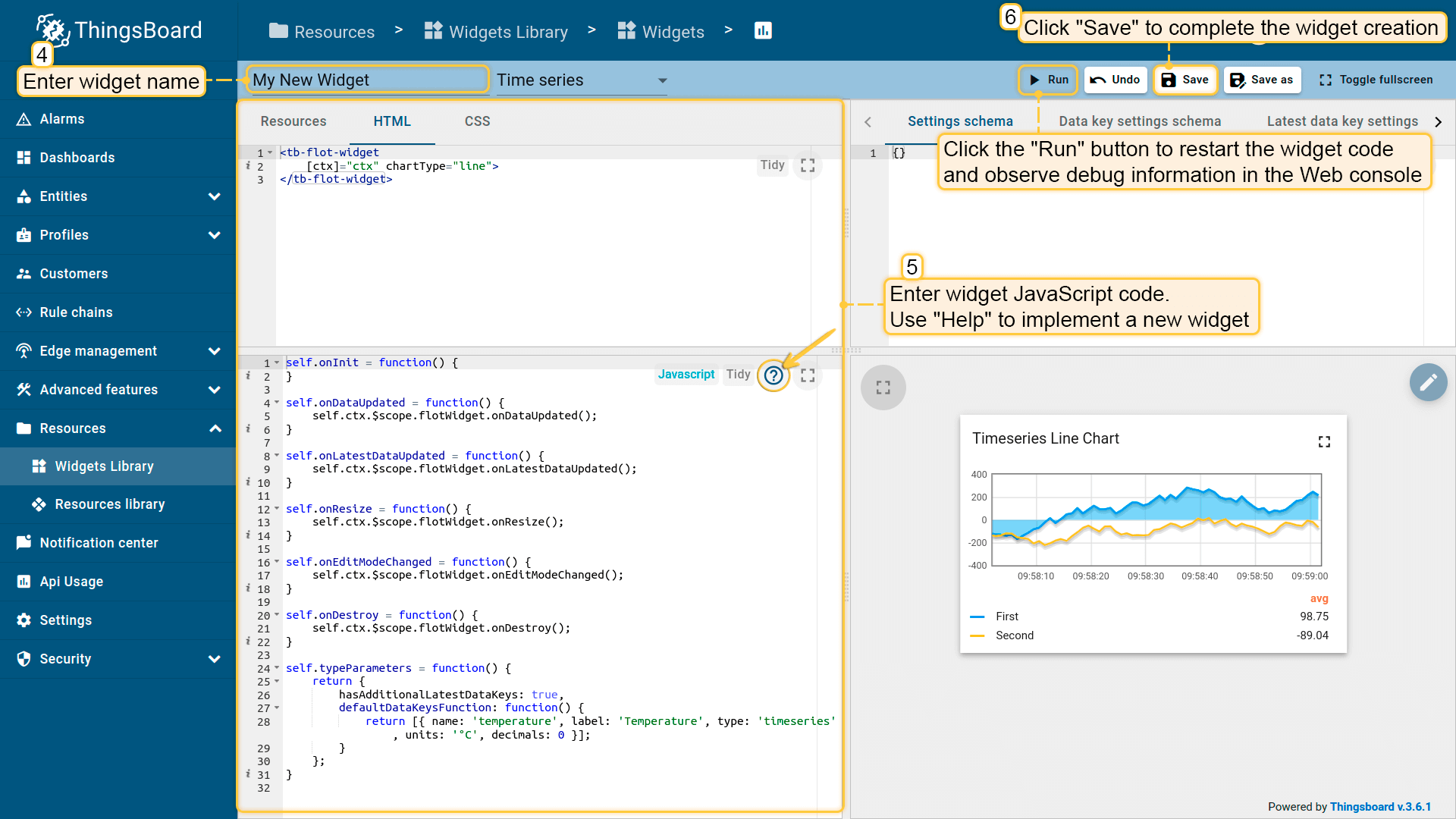This screenshot has height=819, width=1456.
Task: Expand the HTML editor to fullscreen
Action: point(808,165)
